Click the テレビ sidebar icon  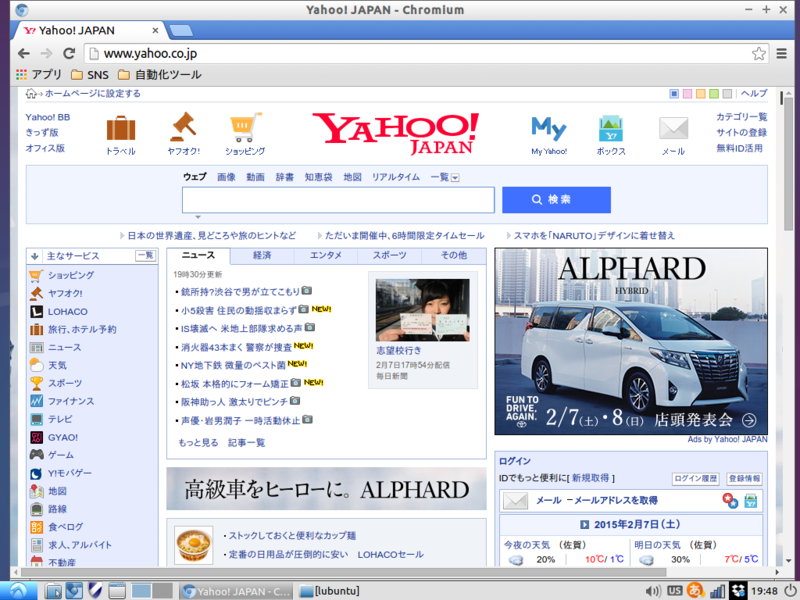pyautogui.click(x=36, y=419)
